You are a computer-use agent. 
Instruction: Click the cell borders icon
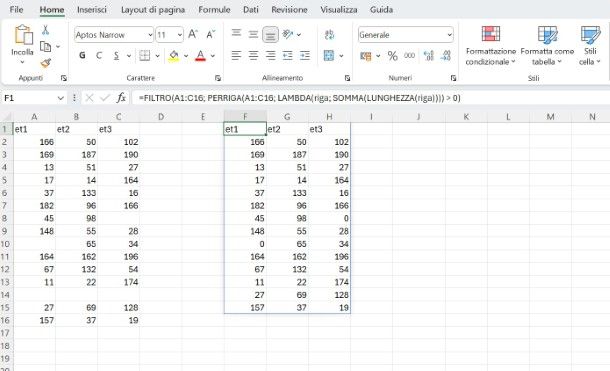click(x=144, y=56)
